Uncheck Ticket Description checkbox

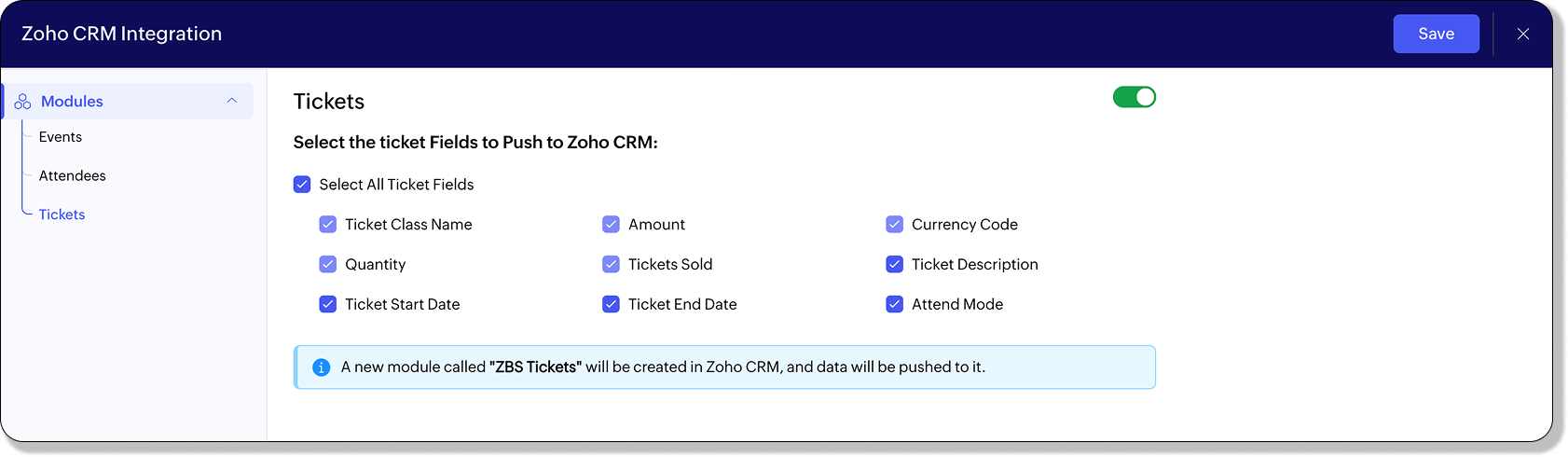[895, 265]
